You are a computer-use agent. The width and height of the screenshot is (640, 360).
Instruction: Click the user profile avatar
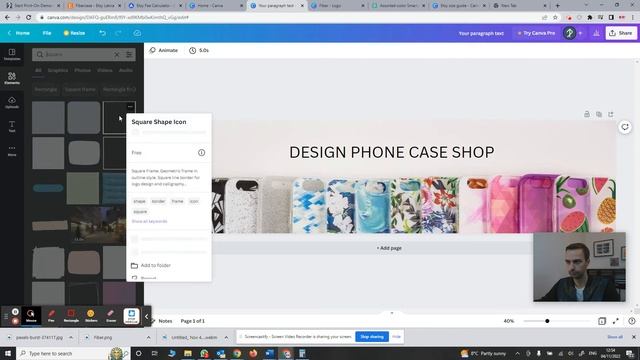569,33
